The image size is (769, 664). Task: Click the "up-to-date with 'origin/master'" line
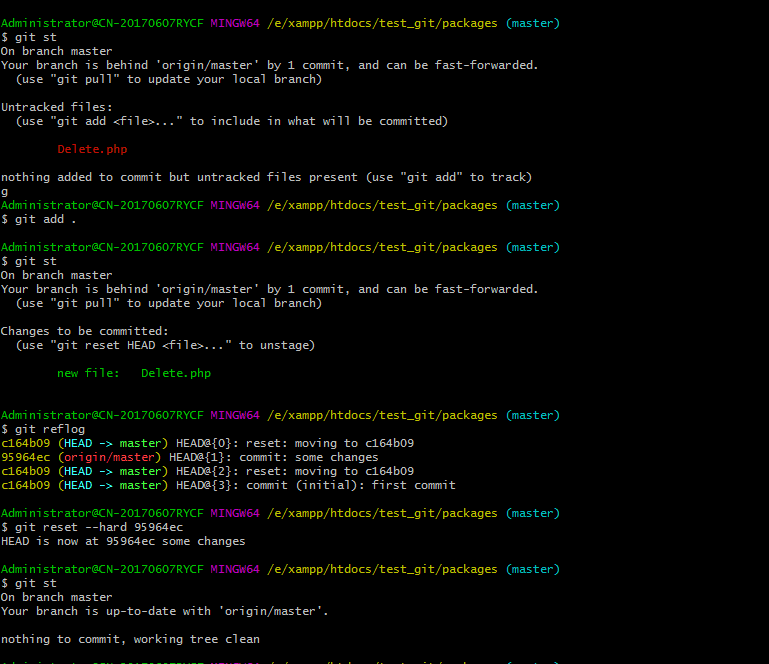(164, 611)
